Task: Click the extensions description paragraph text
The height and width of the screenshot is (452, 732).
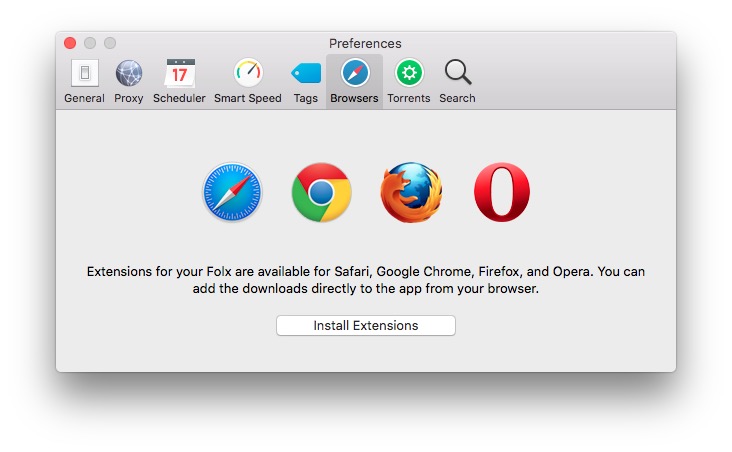Action: click(x=366, y=280)
